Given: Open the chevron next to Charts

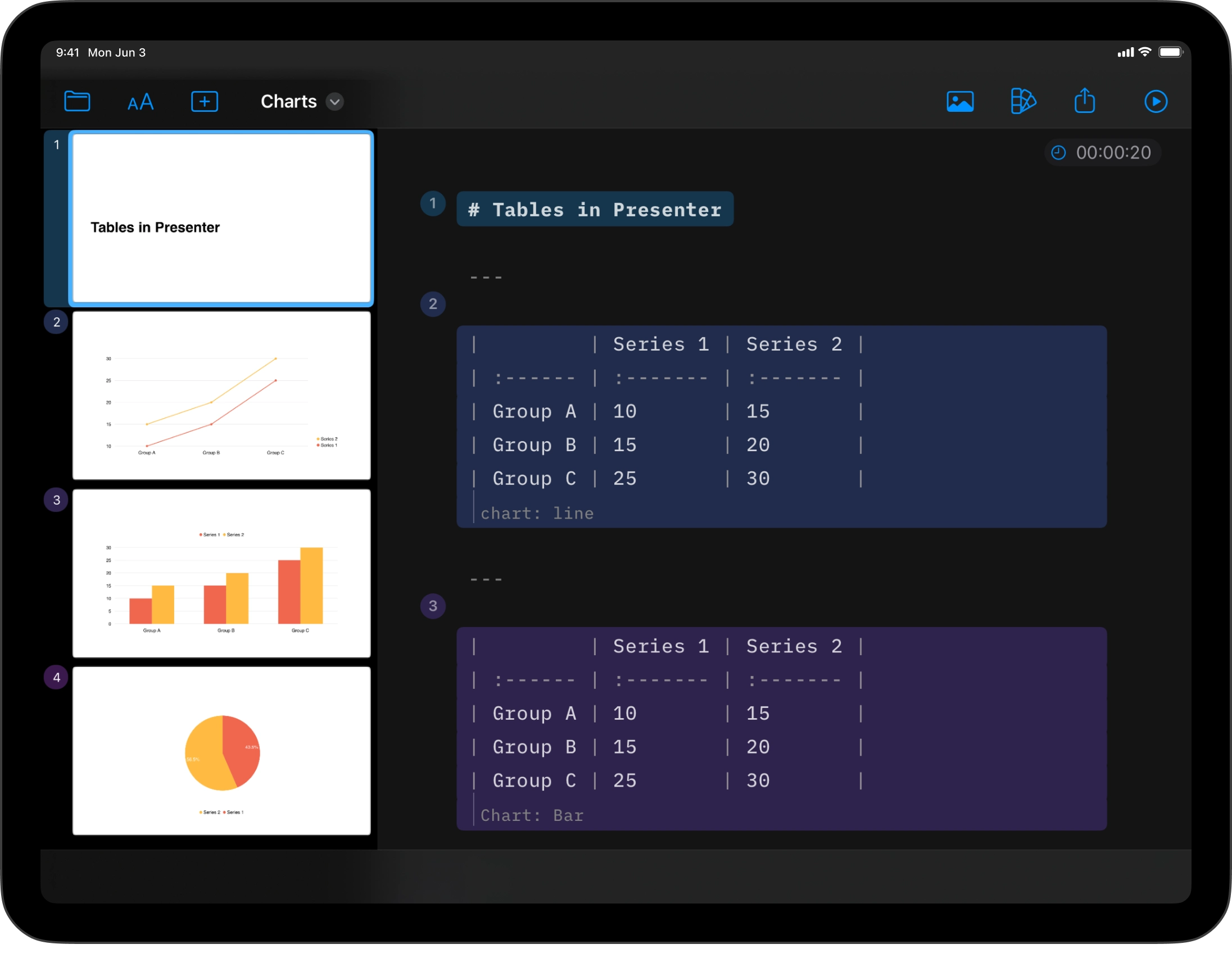Looking at the screenshot, I should (334, 102).
